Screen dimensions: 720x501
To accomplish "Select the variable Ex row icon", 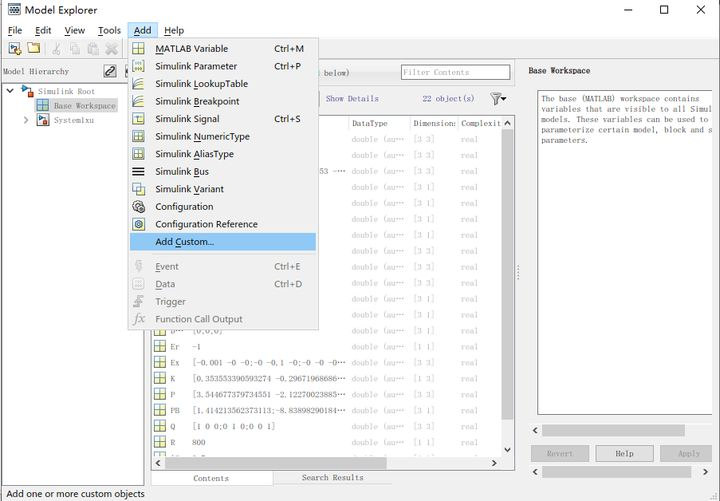I will click(160, 362).
